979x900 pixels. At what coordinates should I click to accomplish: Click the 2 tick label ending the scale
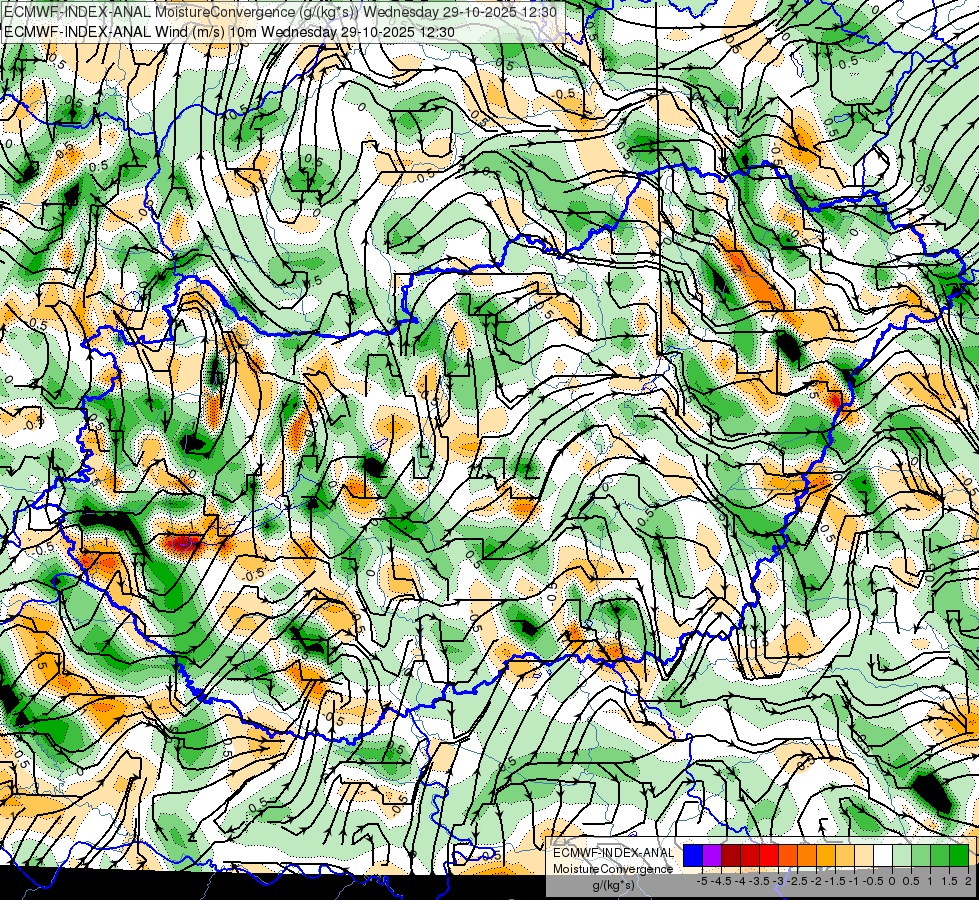point(968,881)
